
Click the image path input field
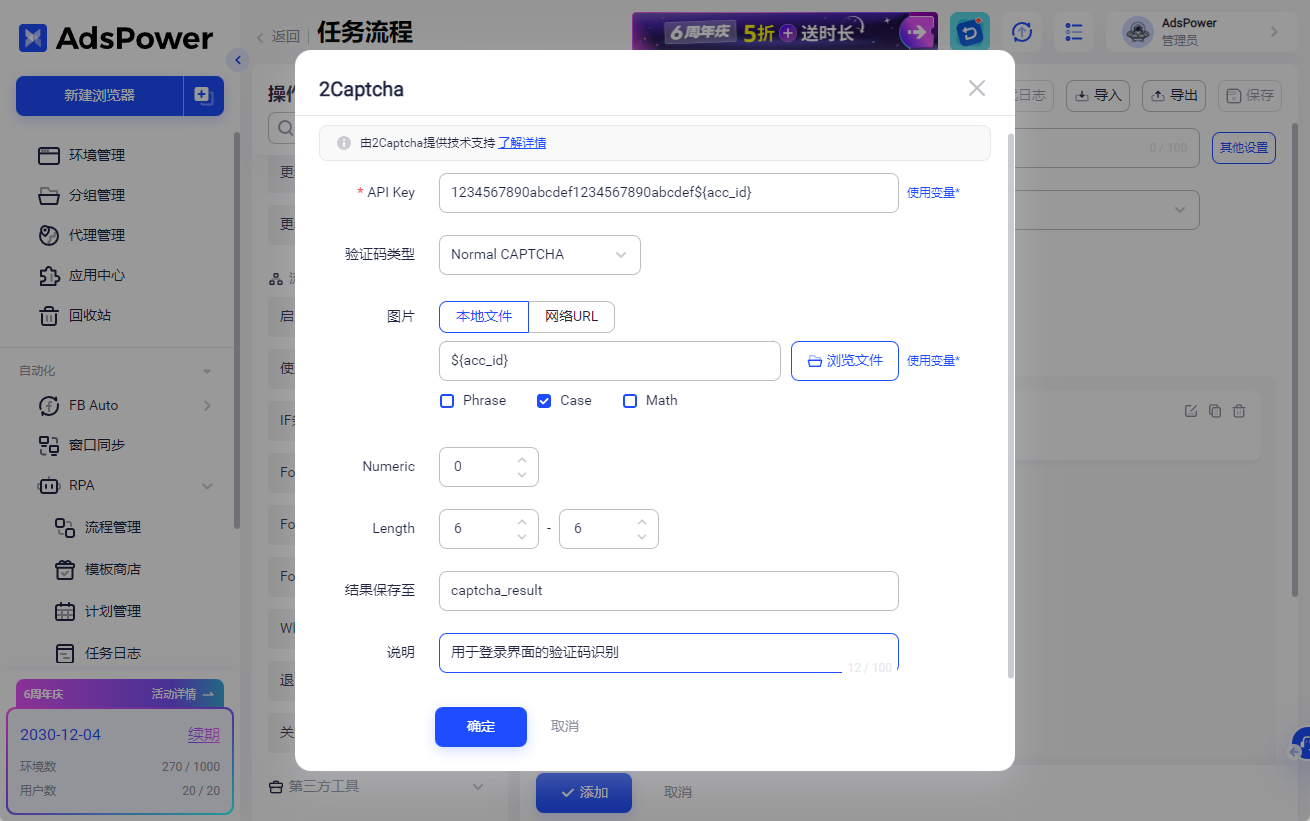pyautogui.click(x=609, y=361)
